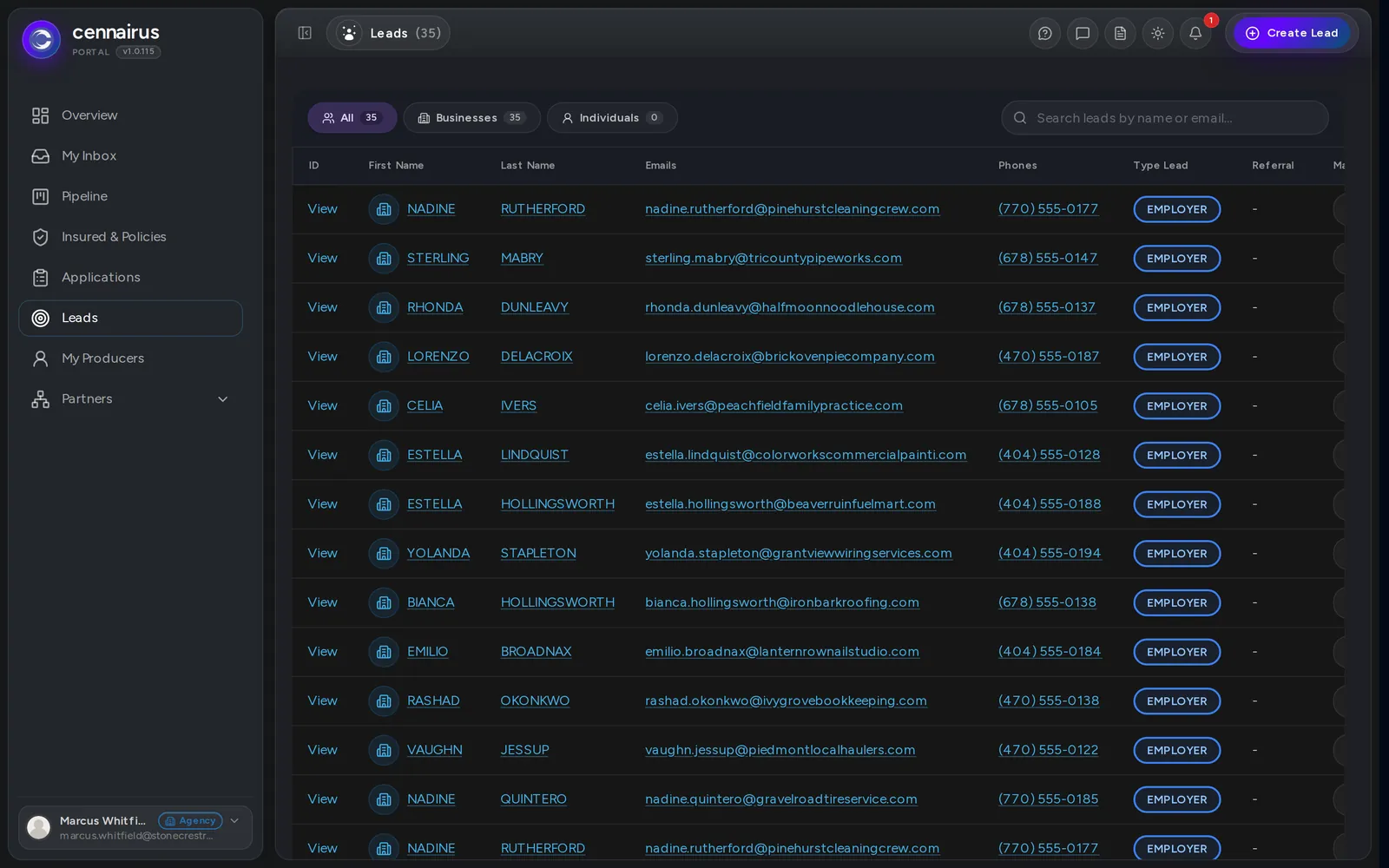Click the business icon beside EMILIO
Viewport: 1389px width, 868px height.
pyautogui.click(x=384, y=652)
